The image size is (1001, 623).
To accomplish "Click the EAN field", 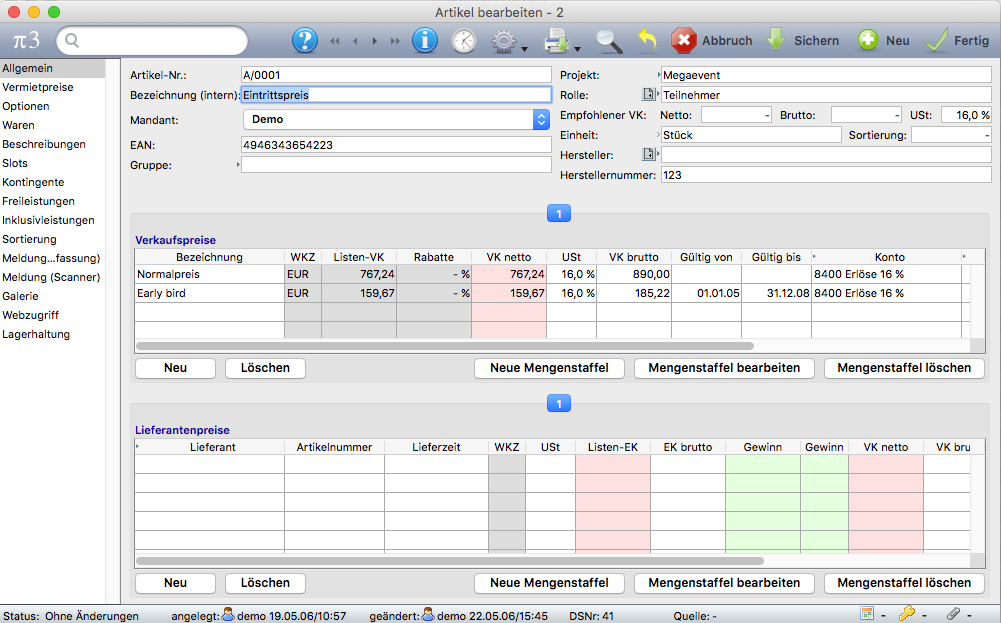I will click(396, 145).
